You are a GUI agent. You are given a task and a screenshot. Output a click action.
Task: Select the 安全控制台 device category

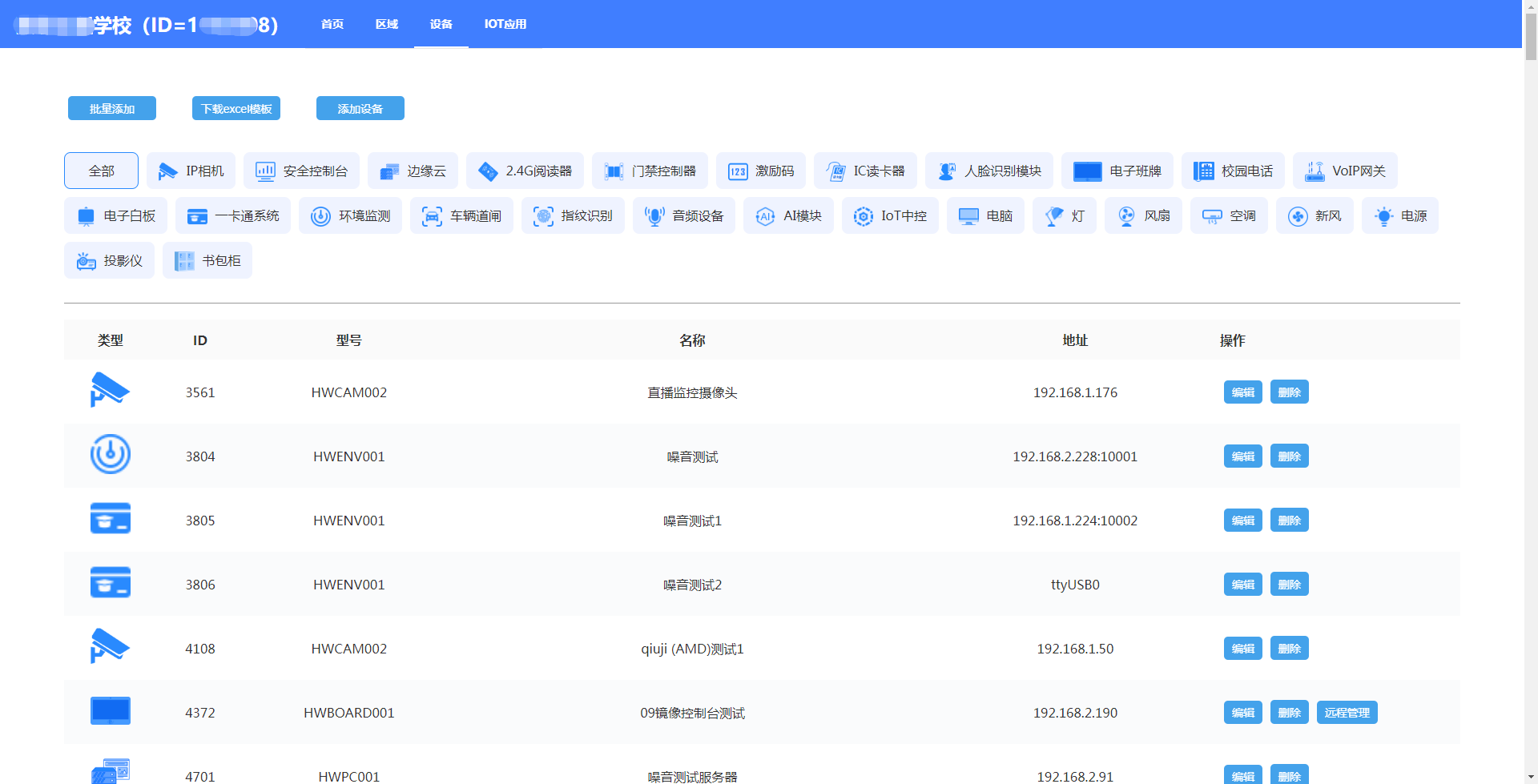pos(301,171)
